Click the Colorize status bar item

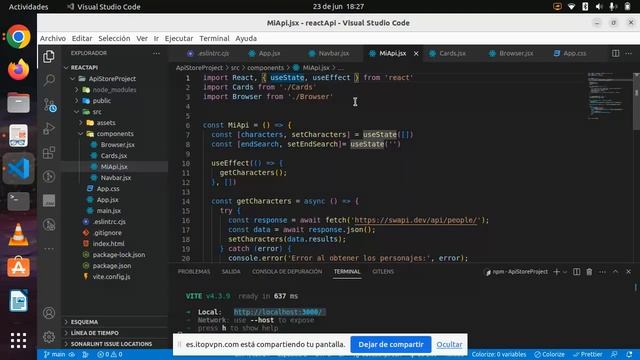pyautogui.click(x=549, y=354)
